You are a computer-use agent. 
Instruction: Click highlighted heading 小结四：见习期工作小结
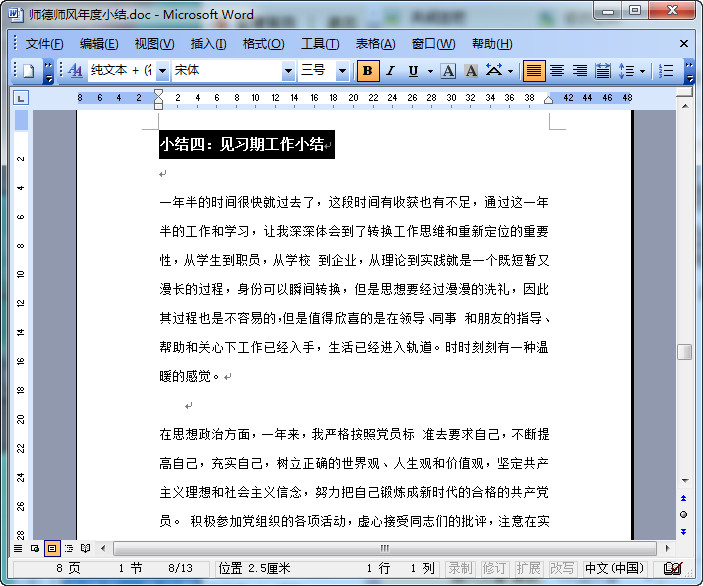242,144
